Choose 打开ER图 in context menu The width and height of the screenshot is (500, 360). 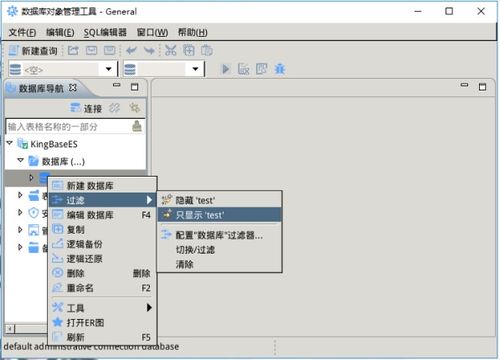103,322
